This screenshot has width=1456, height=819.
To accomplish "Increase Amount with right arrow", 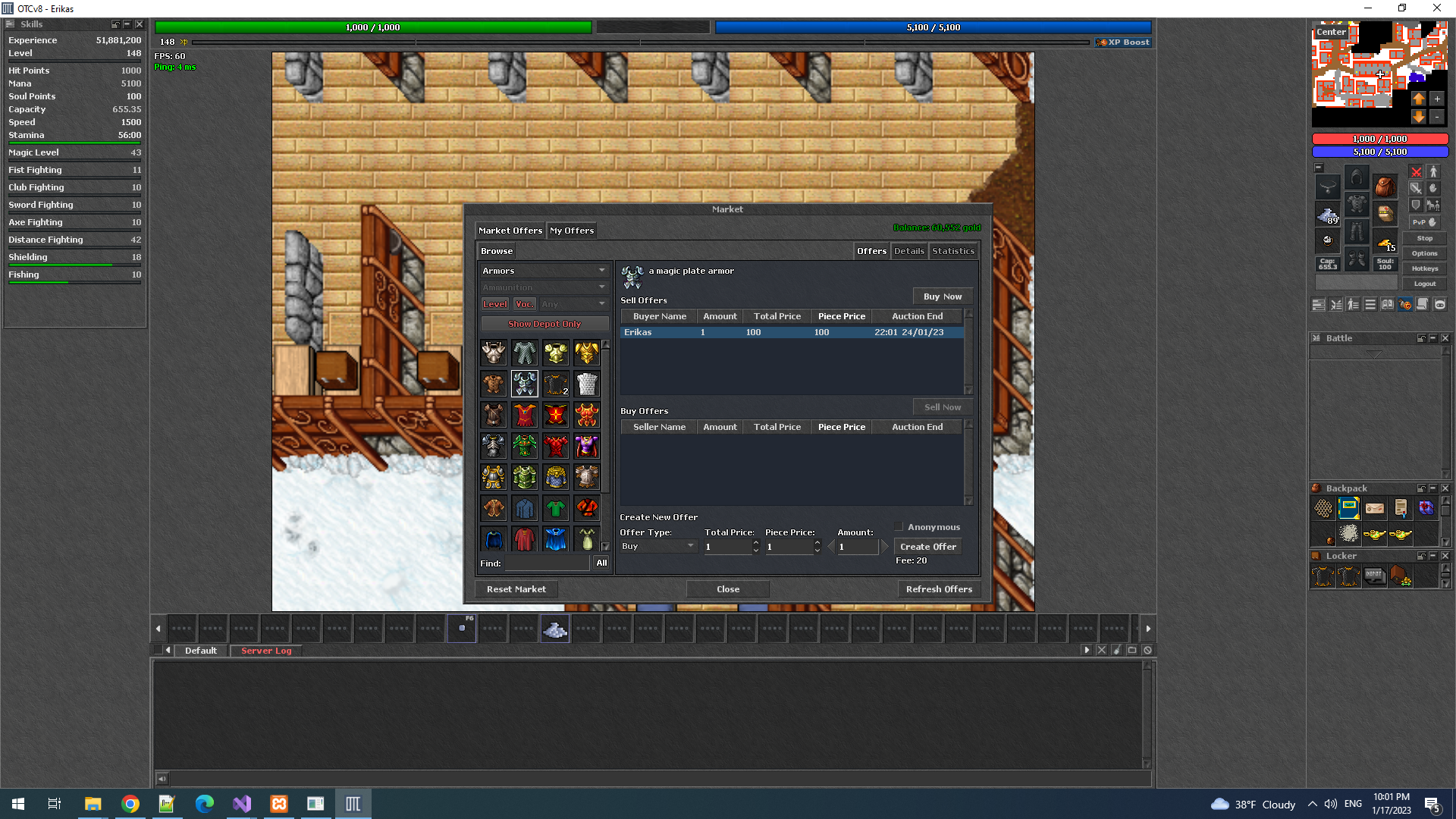I will (x=884, y=547).
